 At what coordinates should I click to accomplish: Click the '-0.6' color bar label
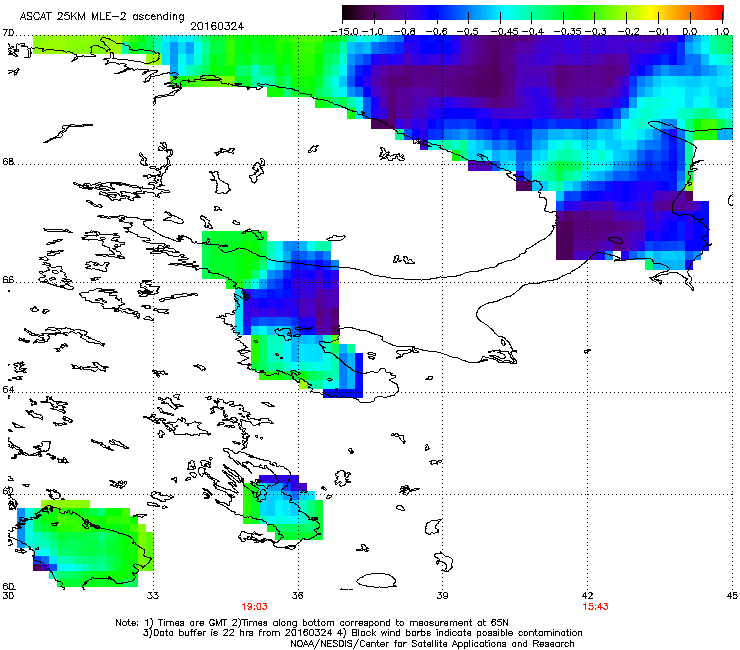(437, 32)
